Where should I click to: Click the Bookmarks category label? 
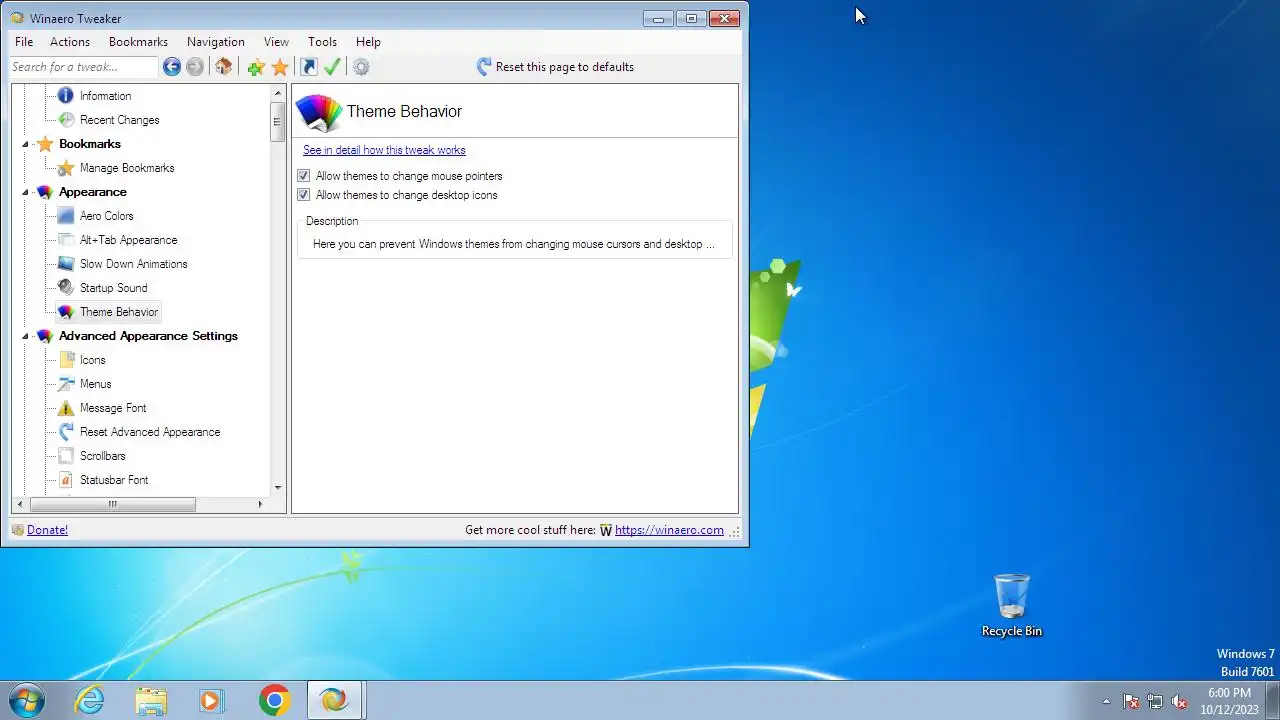[x=89, y=144]
